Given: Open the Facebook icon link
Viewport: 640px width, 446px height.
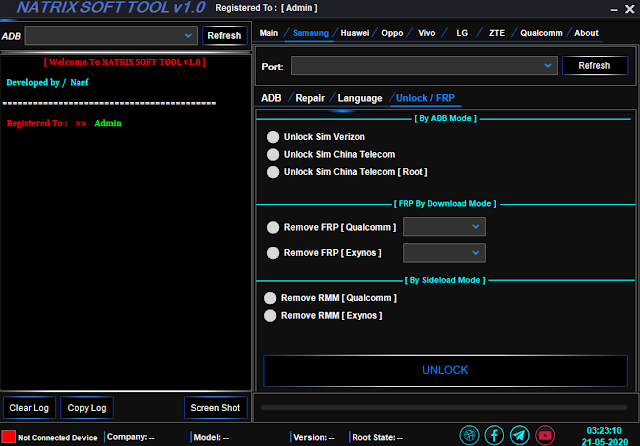Looking at the screenshot, I should (494, 435).
